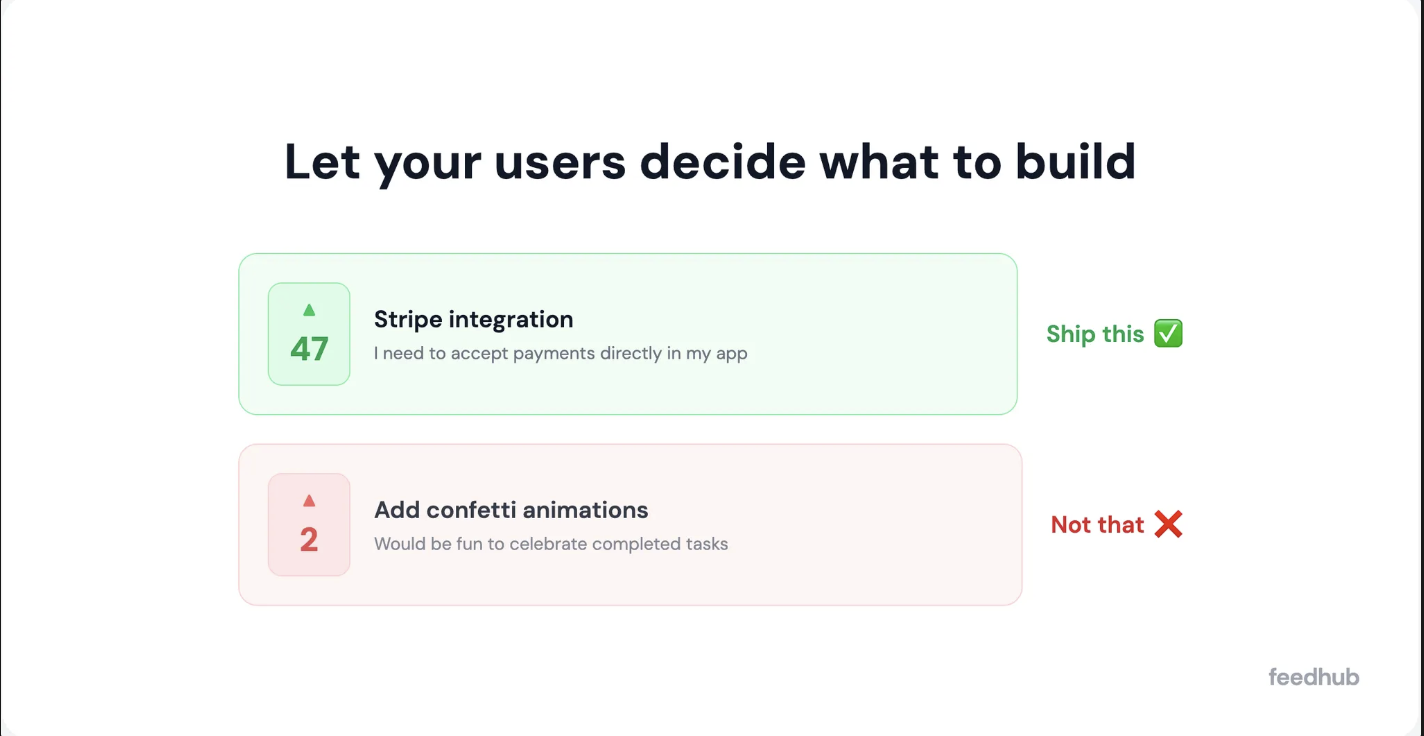This screenshot has width=1424, height=736.
Task: Select the green checkmark next to Ship this
Action: [1169, 333]
